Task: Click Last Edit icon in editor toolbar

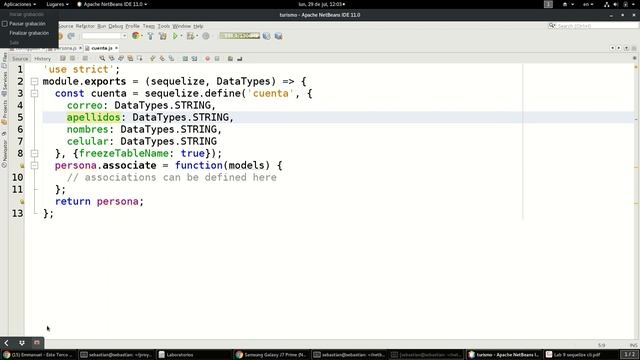Action: 63,59
